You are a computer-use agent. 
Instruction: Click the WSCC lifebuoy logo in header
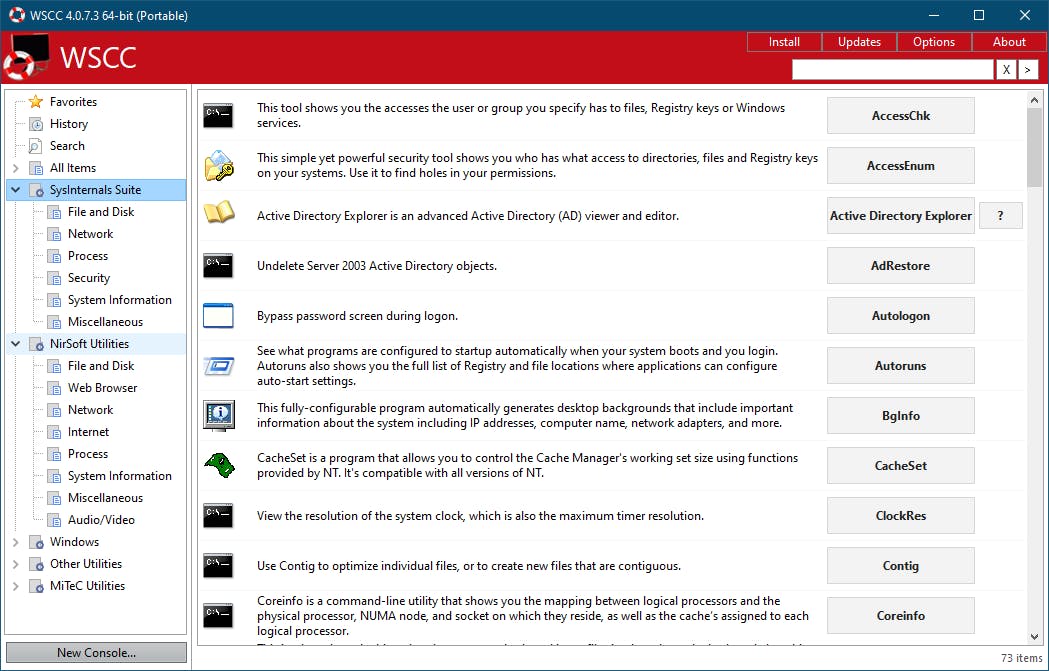[25, 58]
